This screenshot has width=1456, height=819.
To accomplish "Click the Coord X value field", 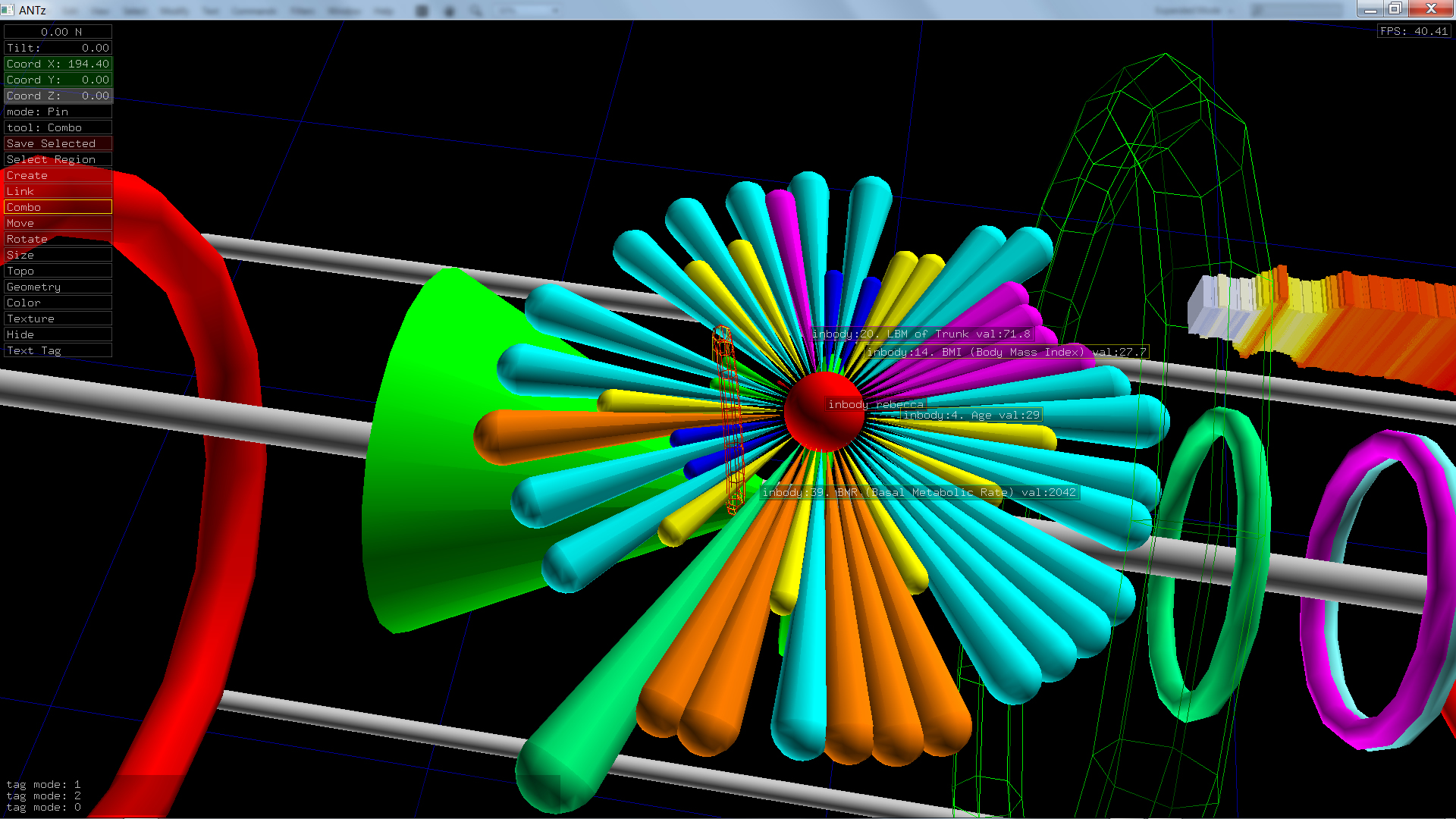I will pos(58,64).
